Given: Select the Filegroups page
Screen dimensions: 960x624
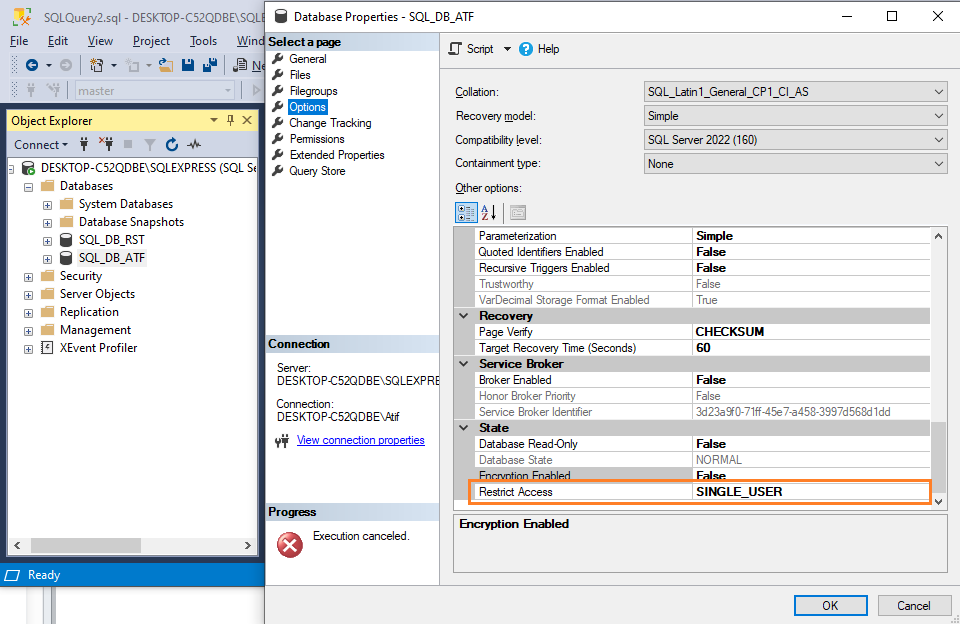Looking at the screenshot, I should click(x=313, y=91).
